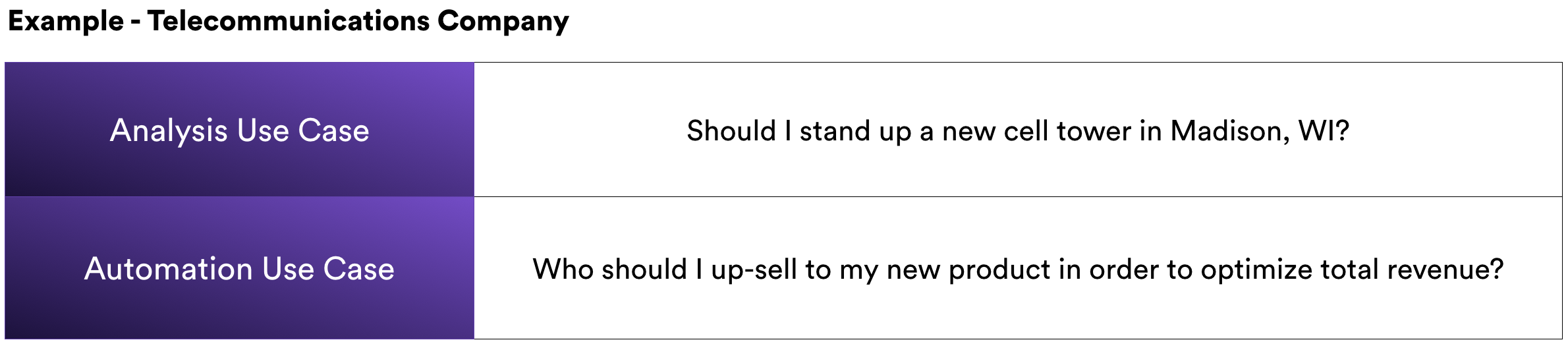Click the word "tower" in first question
Screen dimensions: 1568x344
click(x=1094, y=131)
